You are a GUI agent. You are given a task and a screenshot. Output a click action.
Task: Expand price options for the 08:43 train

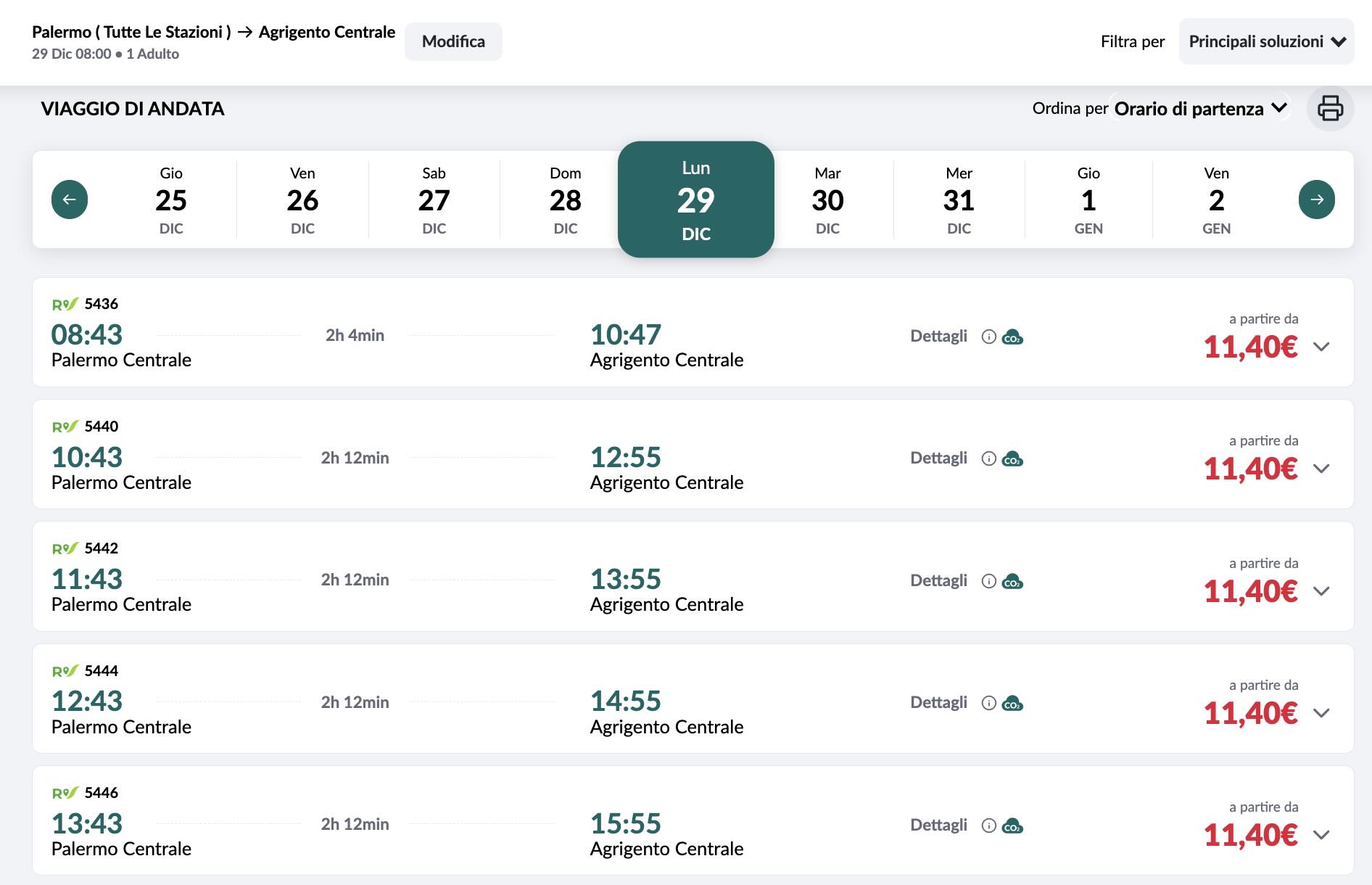tap(1321, 347)
